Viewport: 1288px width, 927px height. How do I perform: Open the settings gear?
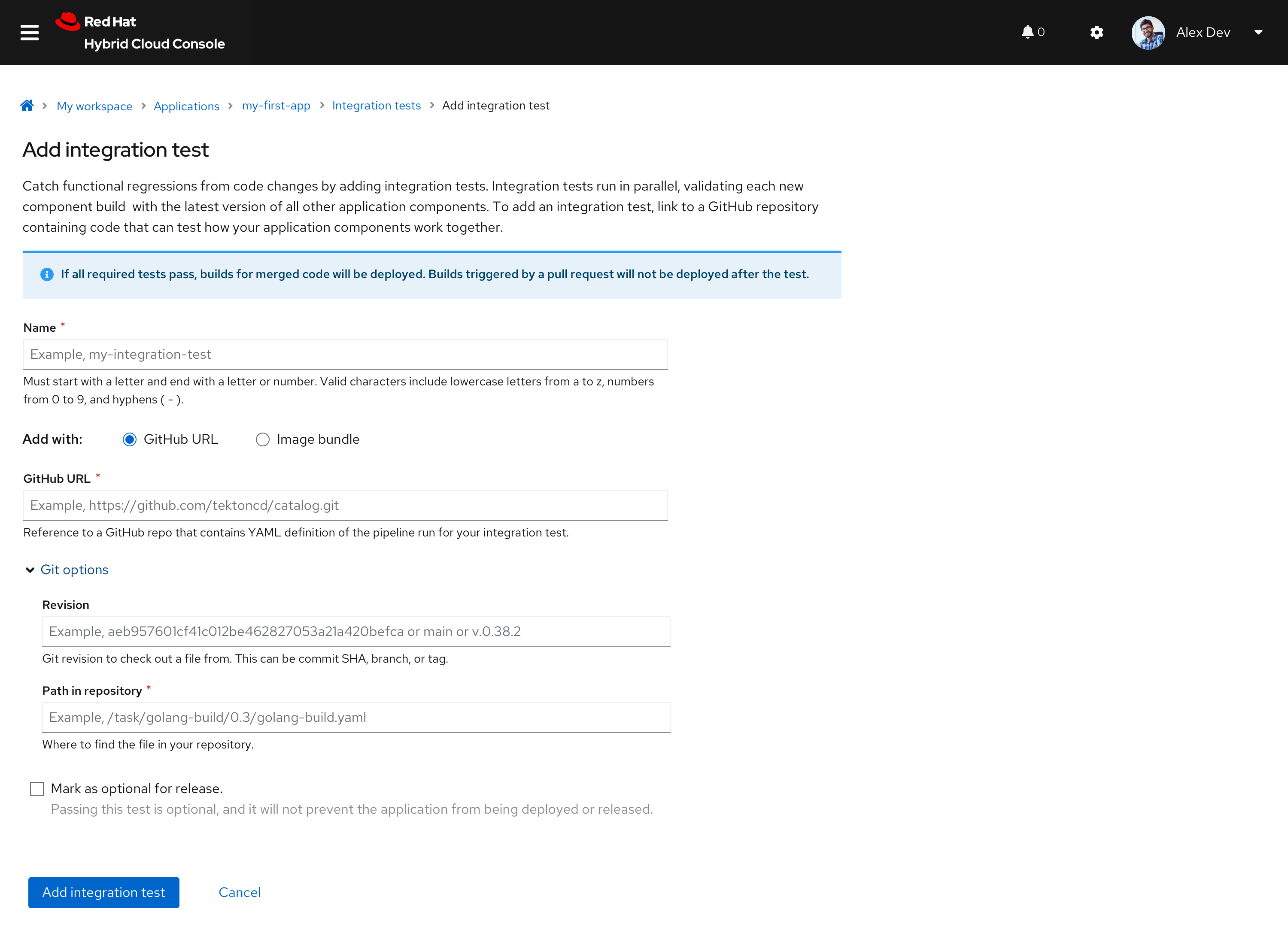[x=1097, y=32]
